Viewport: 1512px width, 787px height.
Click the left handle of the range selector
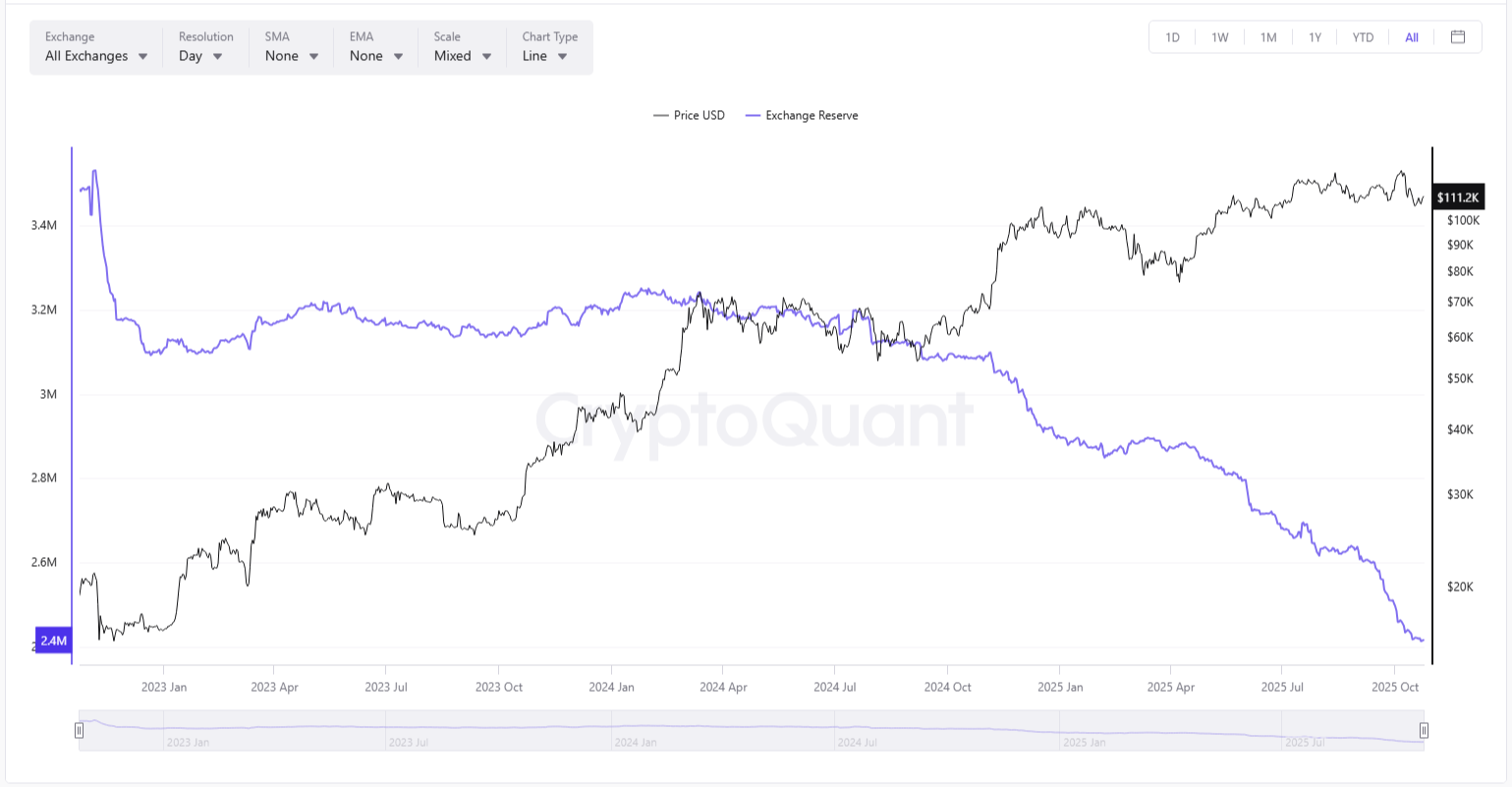pos(79,730)
